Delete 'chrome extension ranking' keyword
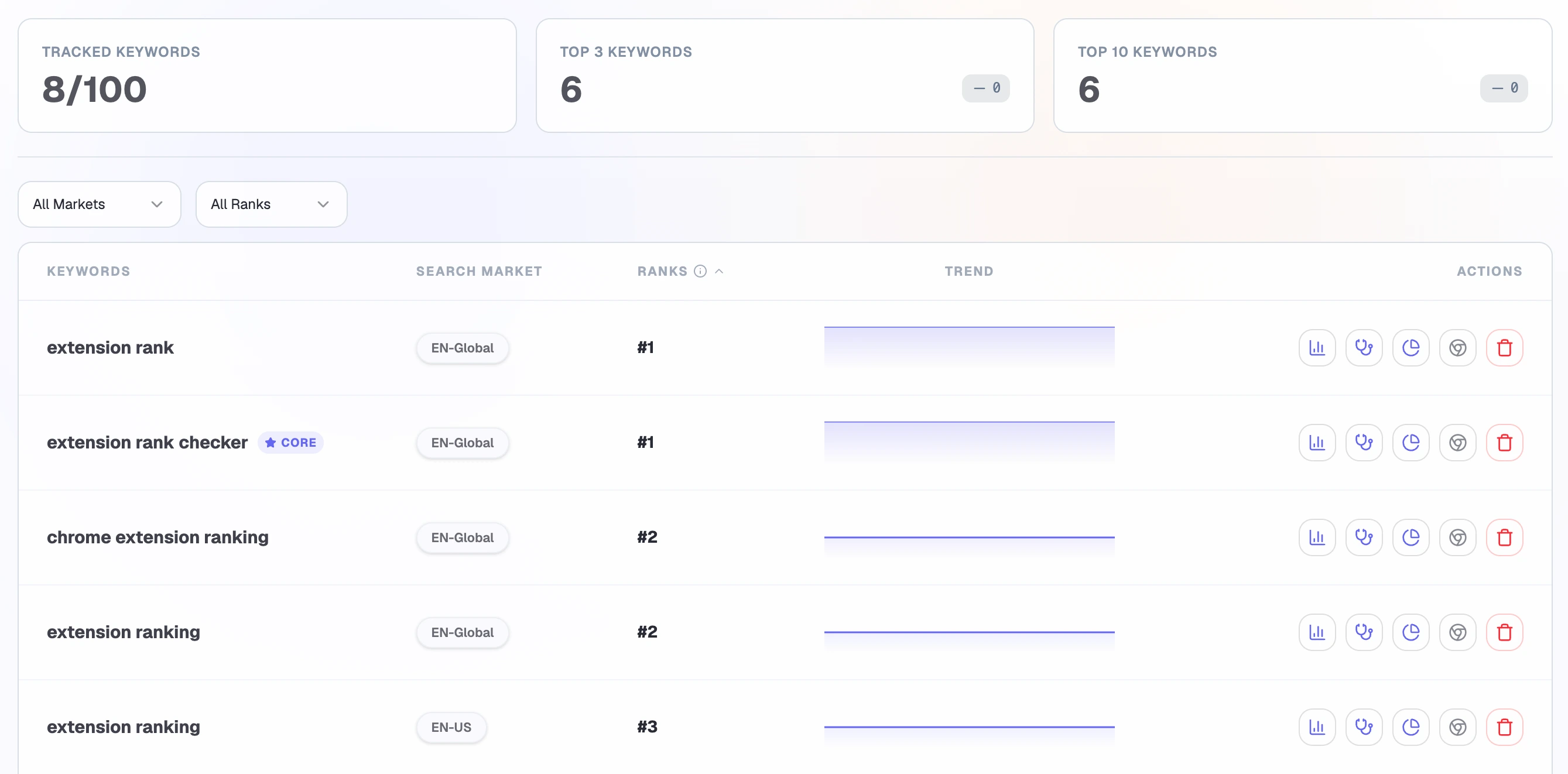 tap(1504, 537)
